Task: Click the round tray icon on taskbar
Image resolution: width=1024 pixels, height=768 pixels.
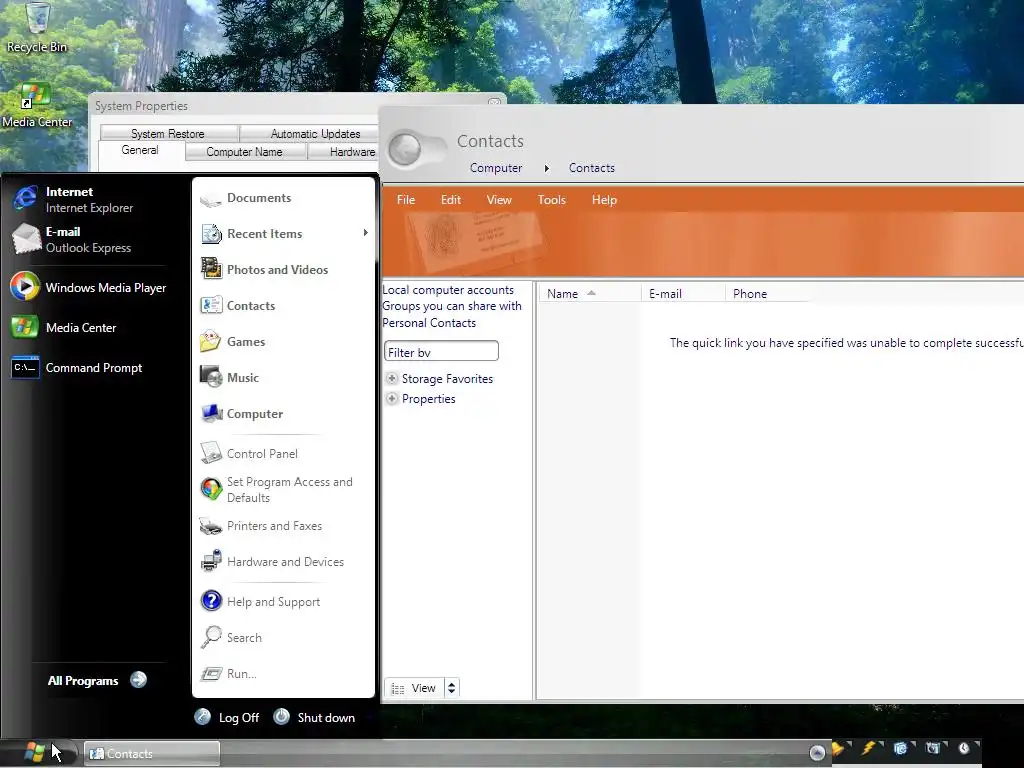Action: [817, 753]
